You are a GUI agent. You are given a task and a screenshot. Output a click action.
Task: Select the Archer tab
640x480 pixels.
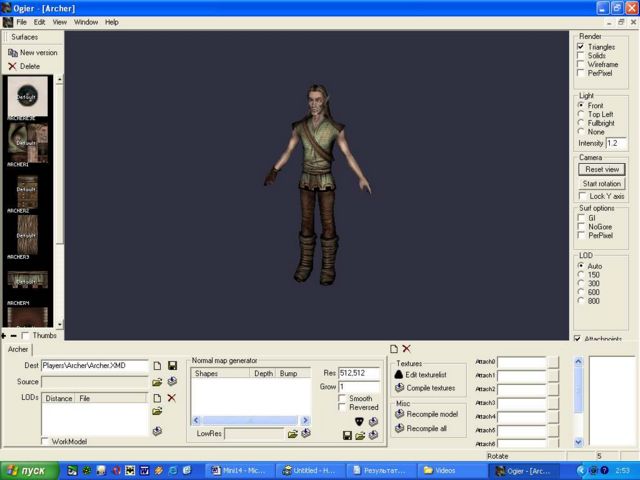click(18, 349)
